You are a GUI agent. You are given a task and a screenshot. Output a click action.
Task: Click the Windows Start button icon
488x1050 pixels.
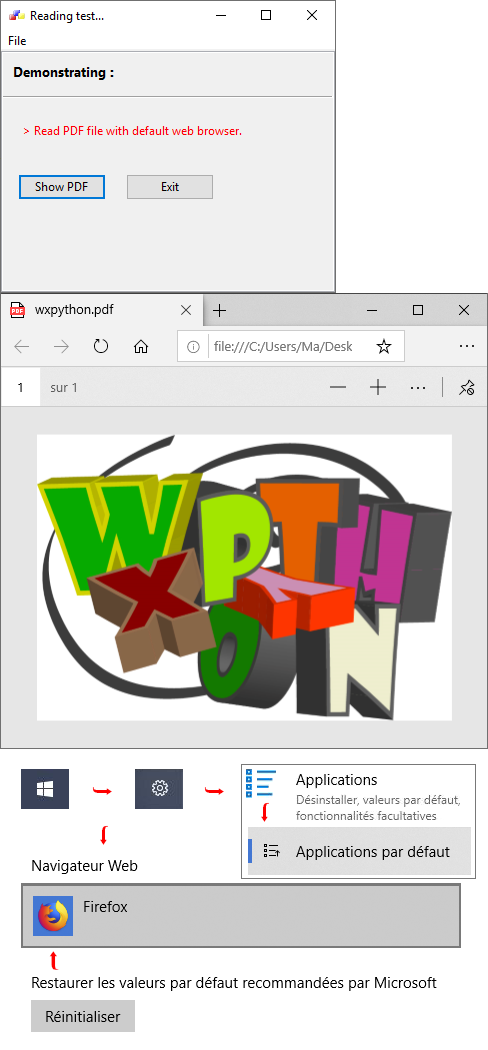tap(45, 789)
